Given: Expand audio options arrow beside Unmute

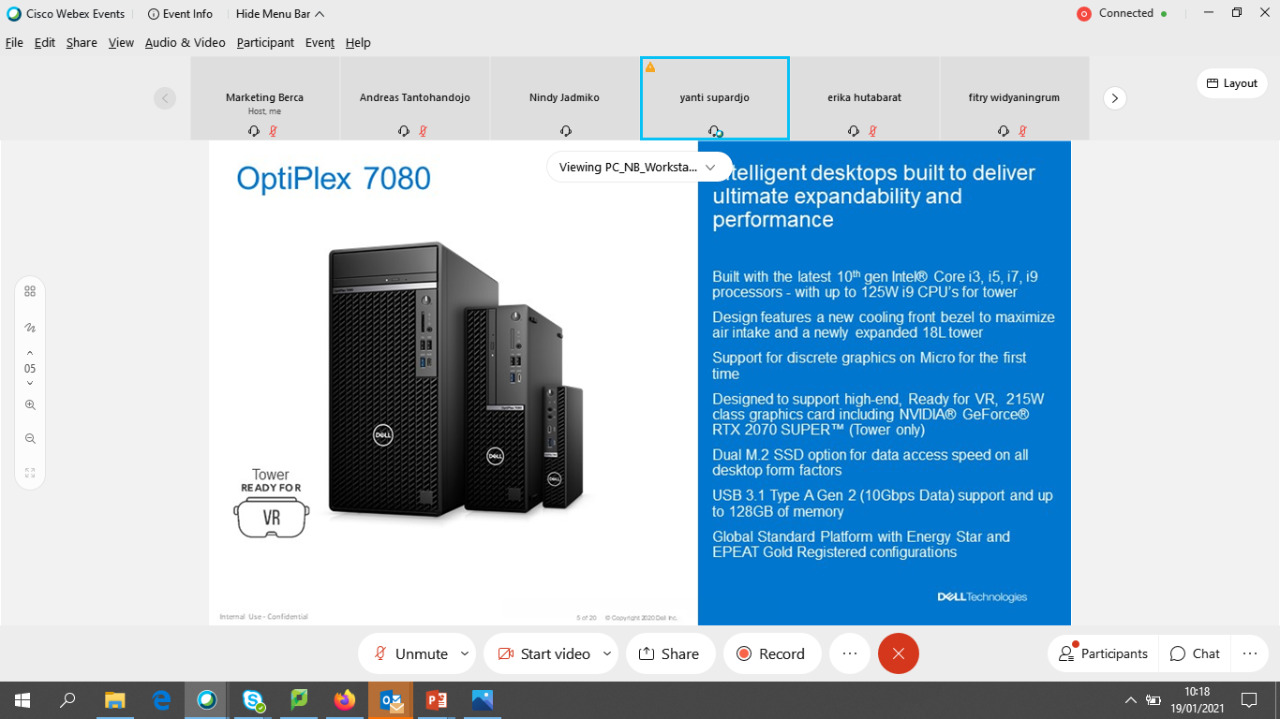Looking at the screenshot, I should tap(465, 653).
